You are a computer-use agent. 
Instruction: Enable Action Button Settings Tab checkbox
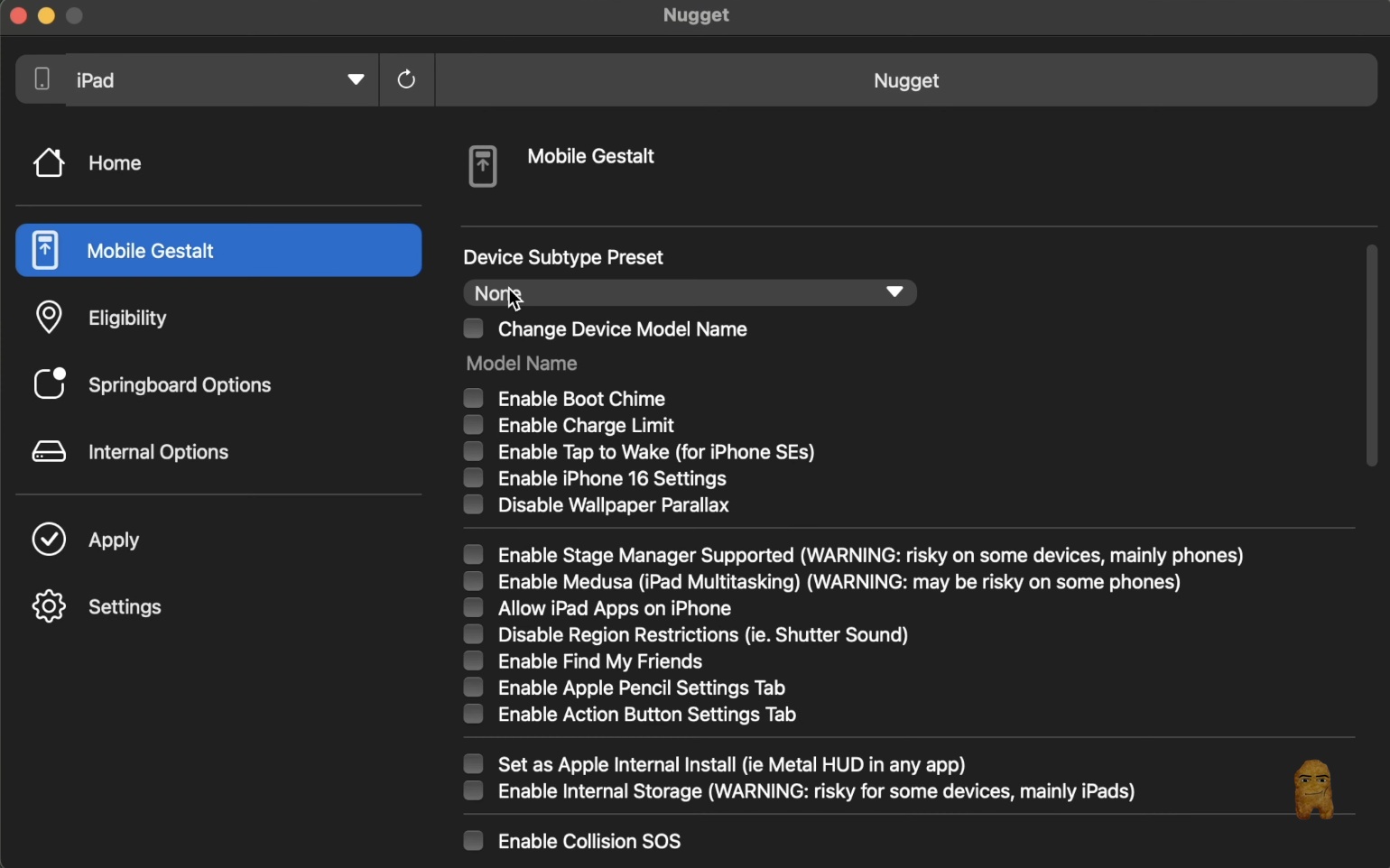474,715
